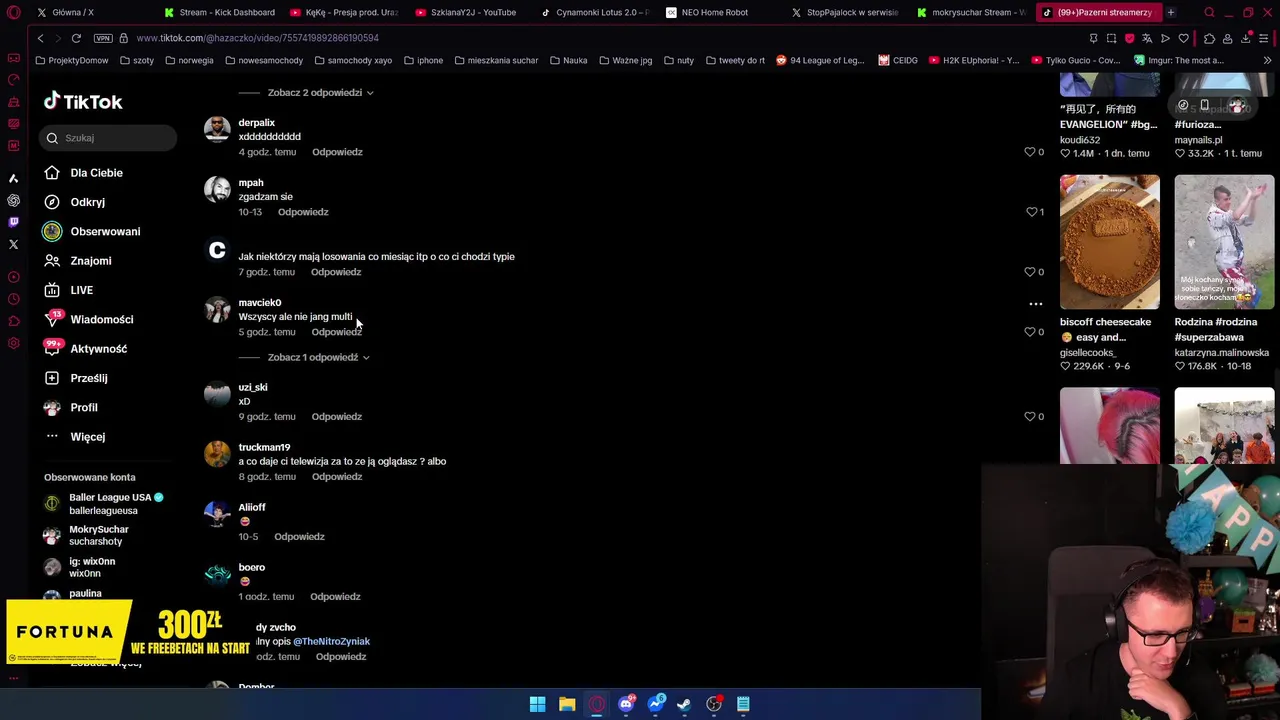Open ProjektyDomow bookmarks folder
Screen dimensions: 1280x720
click(x=72, y=60)
